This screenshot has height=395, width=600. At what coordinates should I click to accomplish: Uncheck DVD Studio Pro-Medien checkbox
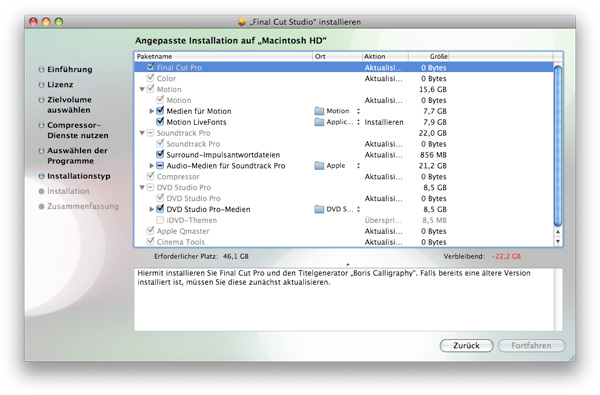point(160,209)
